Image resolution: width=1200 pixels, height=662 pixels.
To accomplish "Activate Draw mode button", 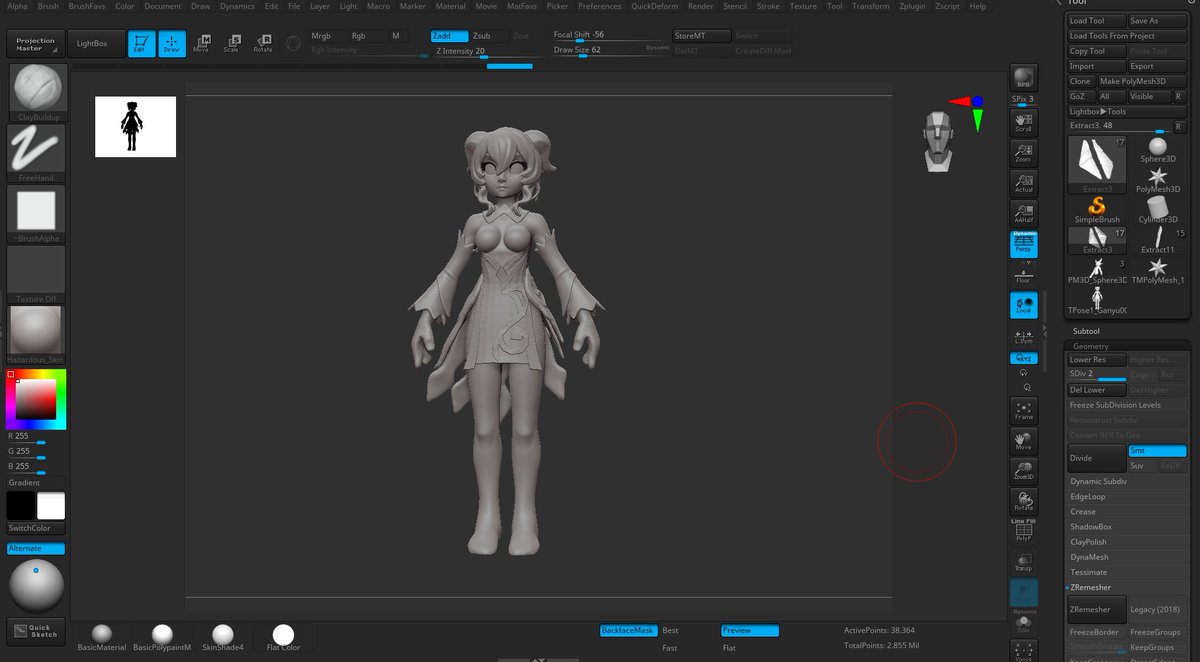I will click(172, 43).
